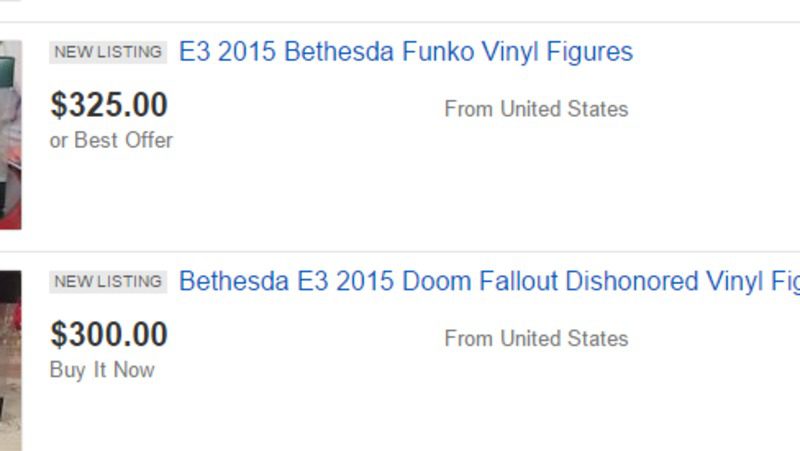
Task: Select the $300.00 price text
Action: (x=109, y=334)
